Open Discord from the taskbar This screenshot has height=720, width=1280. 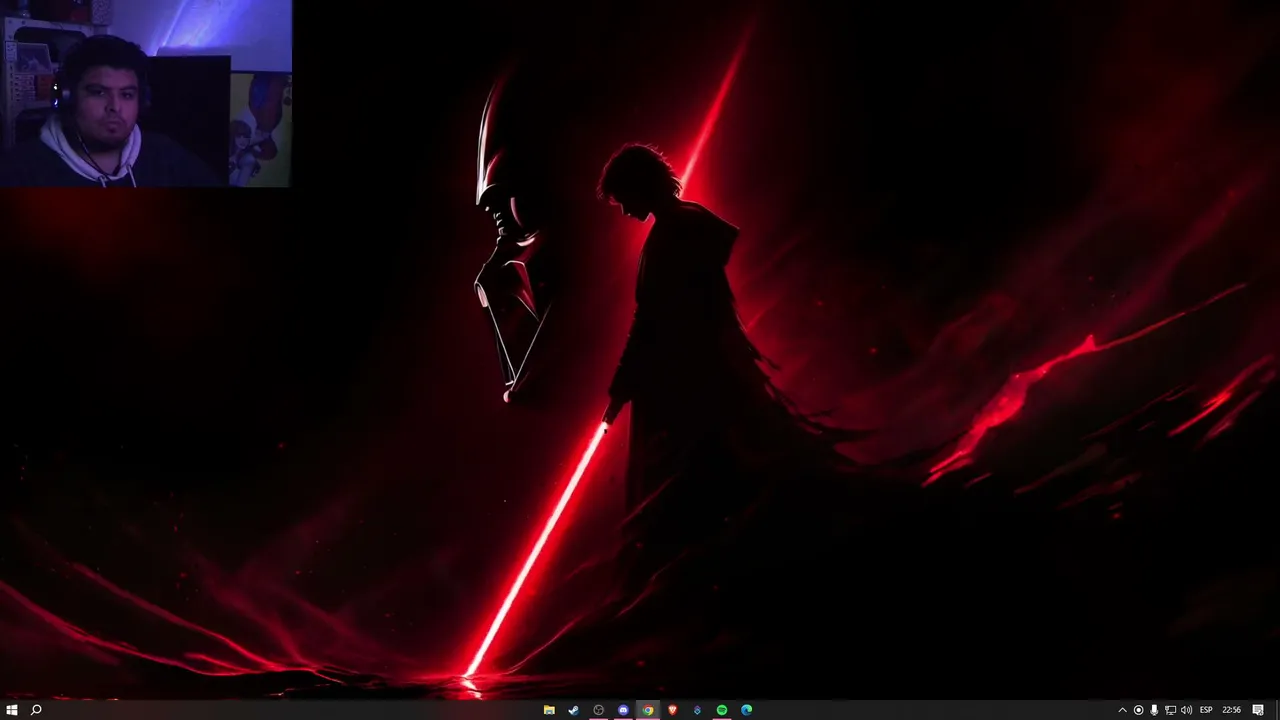(x=623, y=710)
